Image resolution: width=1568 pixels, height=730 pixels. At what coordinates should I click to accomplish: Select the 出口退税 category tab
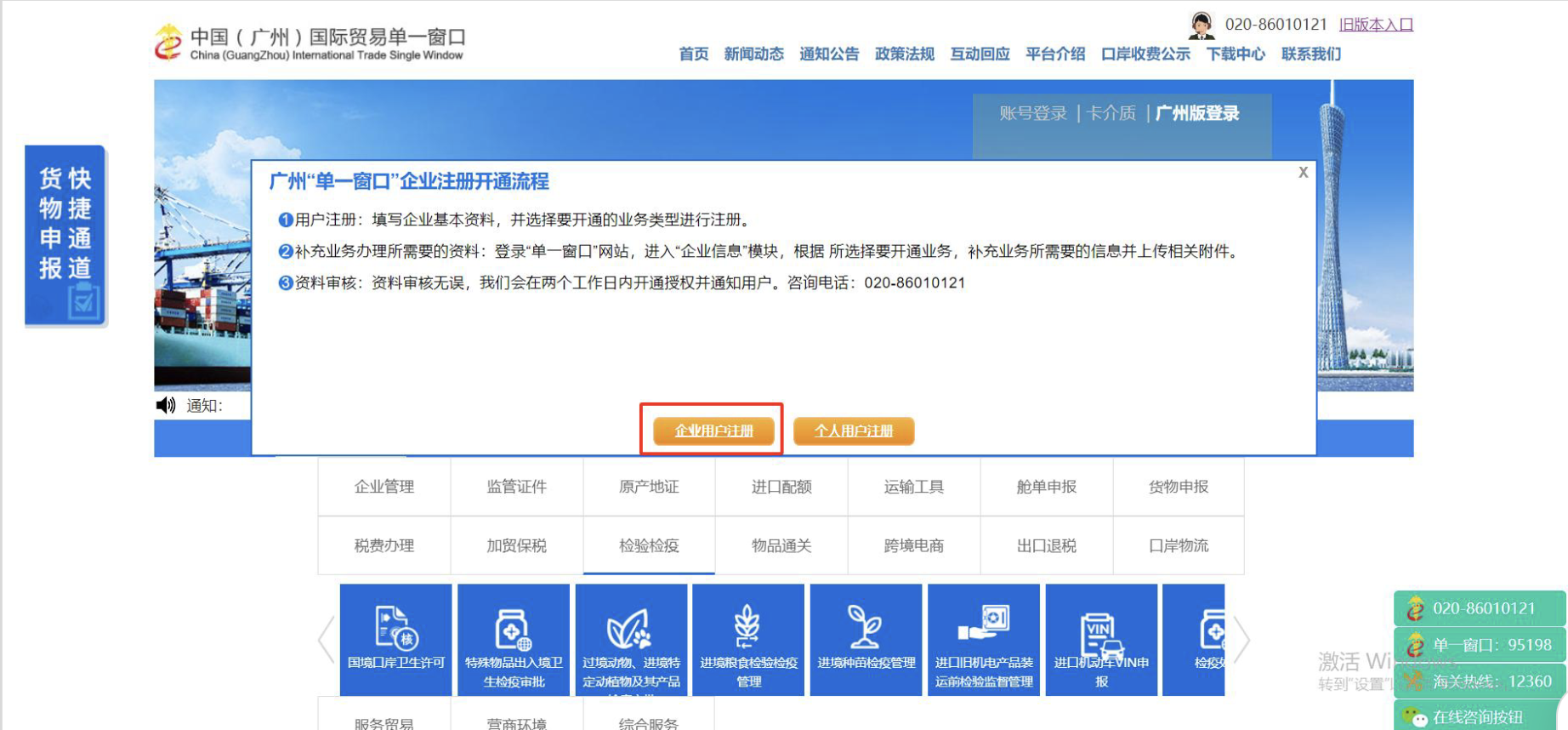point(1047,545)
